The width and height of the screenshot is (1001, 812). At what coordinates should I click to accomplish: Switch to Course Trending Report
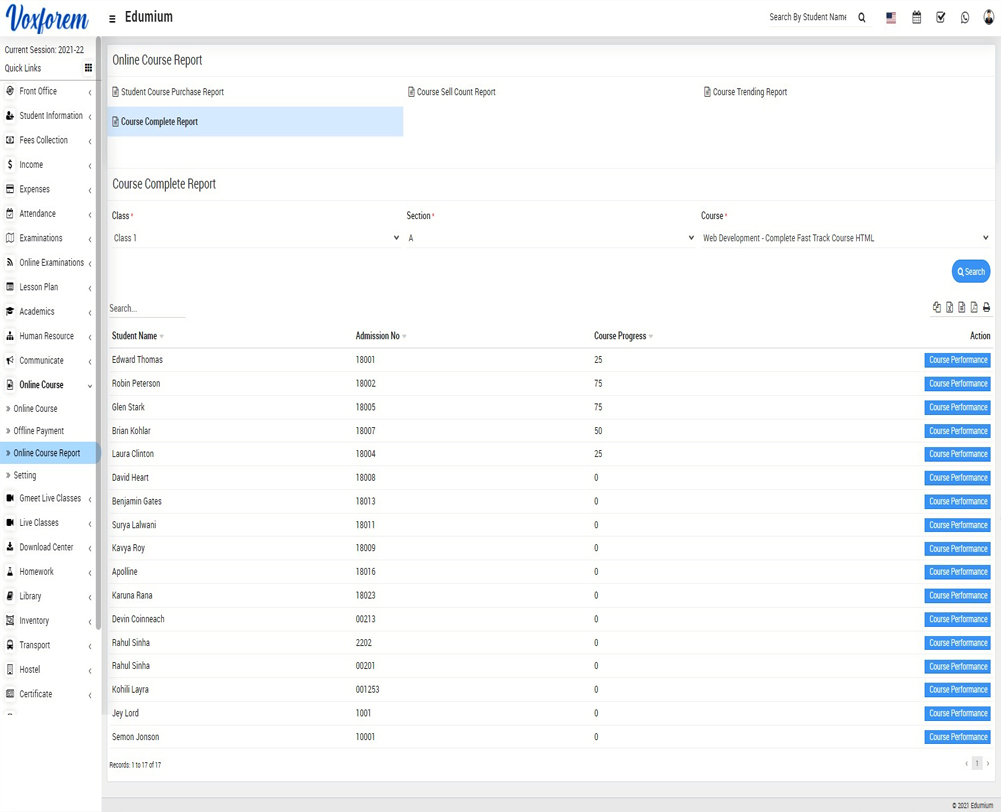pyautogui.click(x=749, y=92)
